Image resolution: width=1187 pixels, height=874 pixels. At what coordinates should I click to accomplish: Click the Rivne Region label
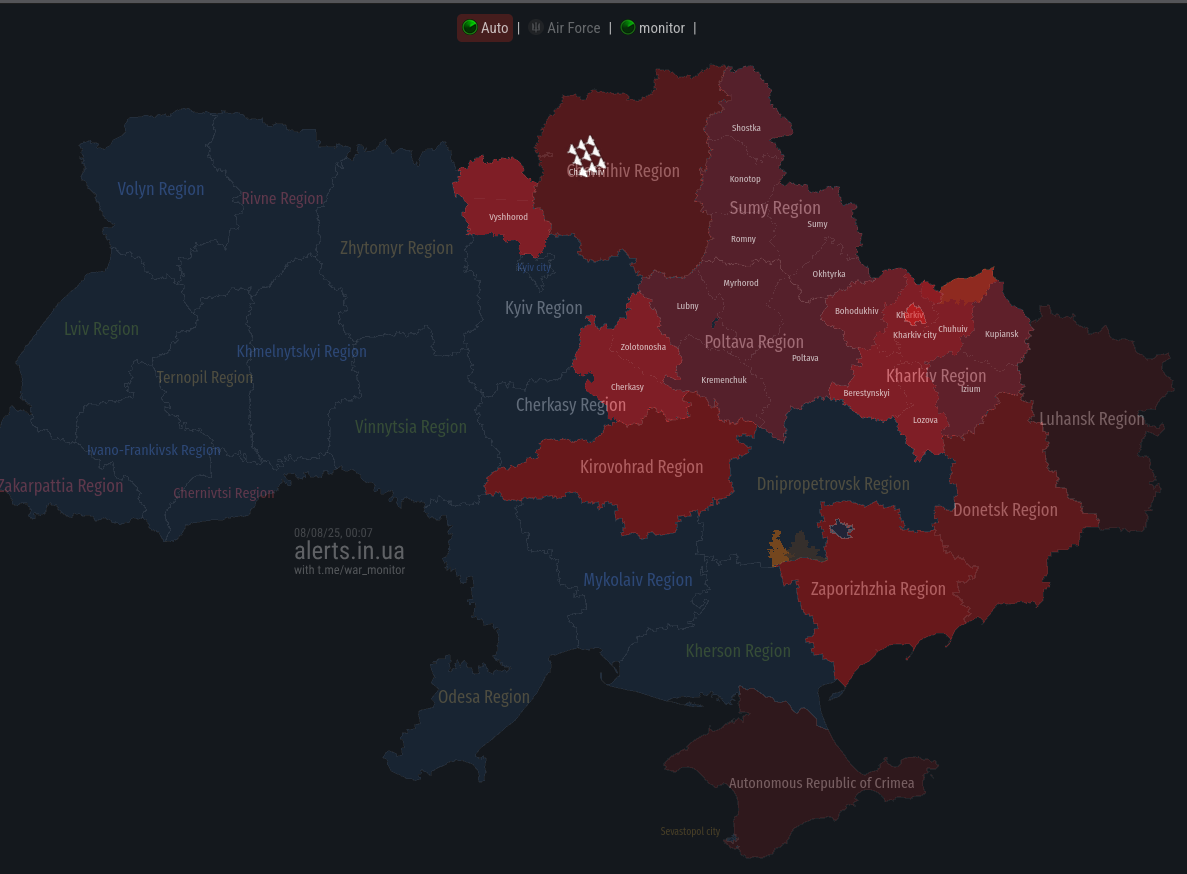(x=282, y=198)
